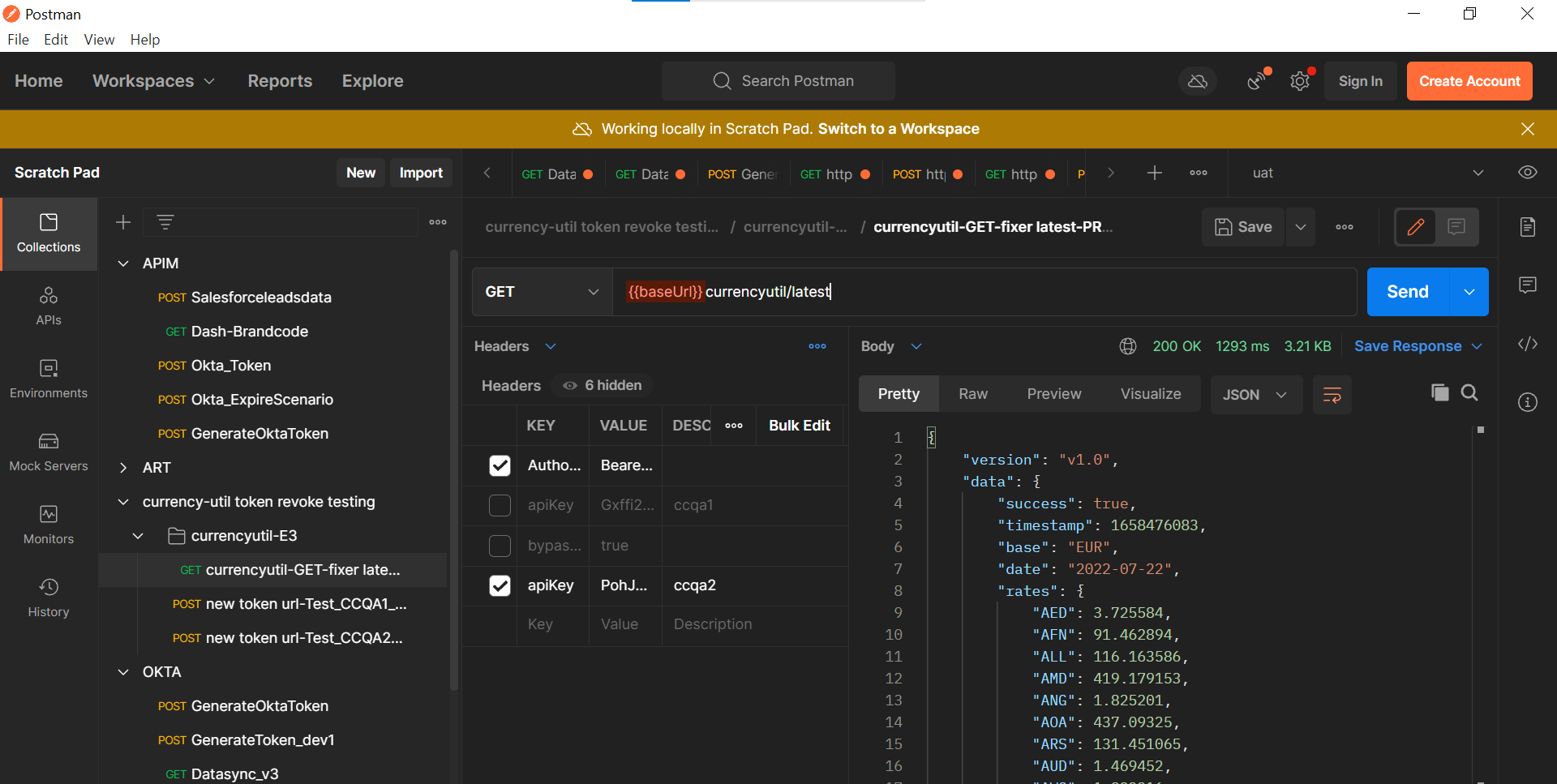The height and width of the screenshot is (784, 1557).
Task: Open tab options ellipsis menu
Action: (1199, 173)
